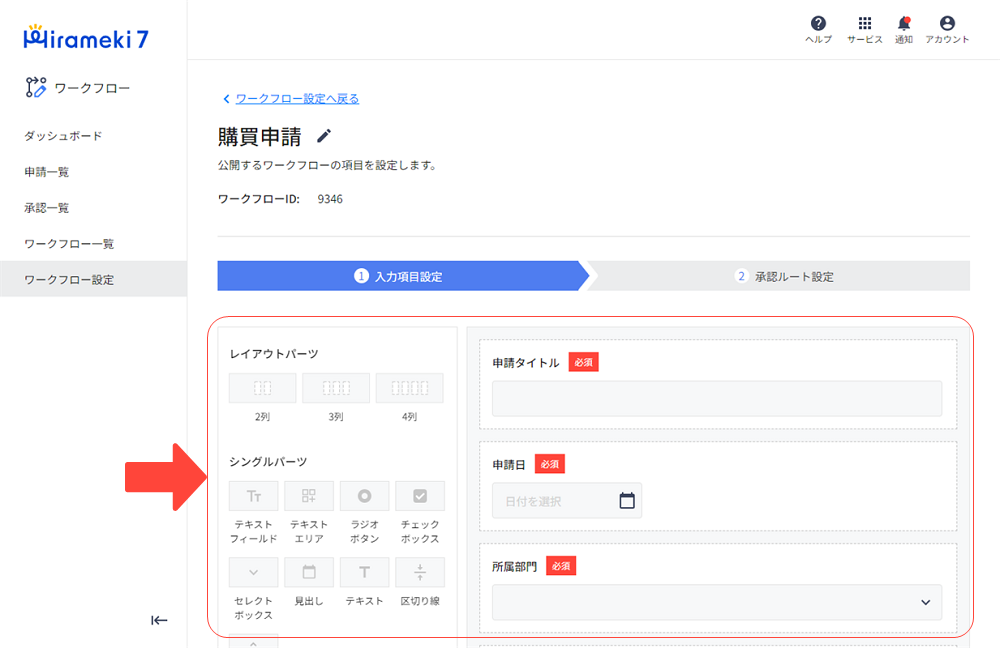
Task: Pick the ラジオボタン single part
Action: tap(364, 495)
